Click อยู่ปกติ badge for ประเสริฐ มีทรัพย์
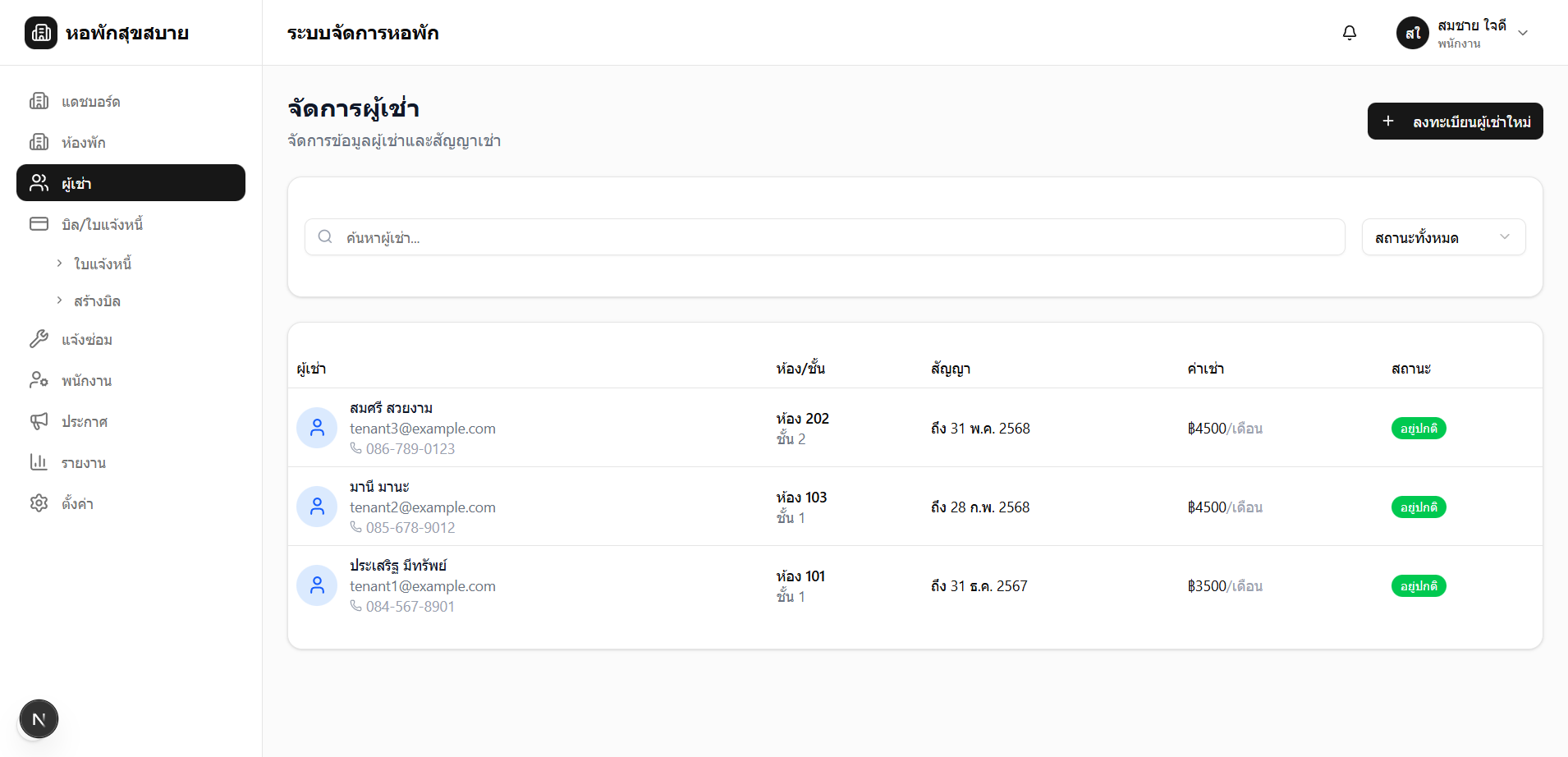 click(1419, 586)
